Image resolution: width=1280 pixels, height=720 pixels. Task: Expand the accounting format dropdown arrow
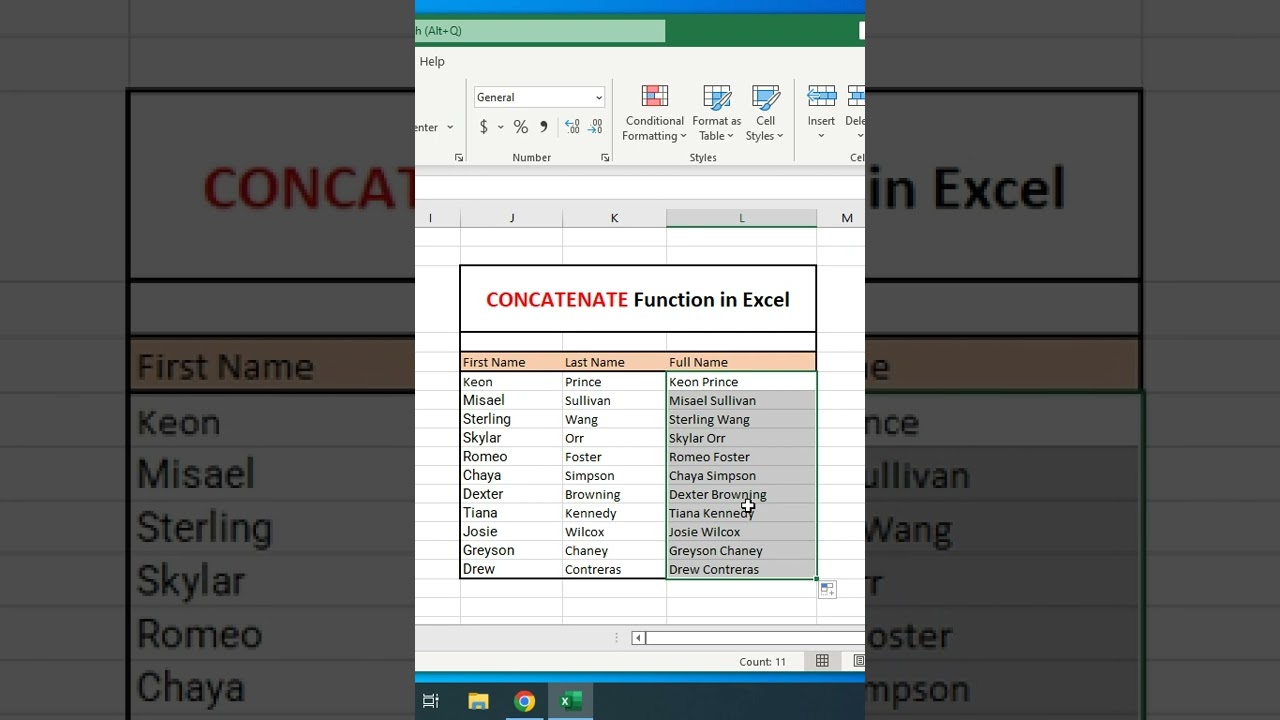500,127
